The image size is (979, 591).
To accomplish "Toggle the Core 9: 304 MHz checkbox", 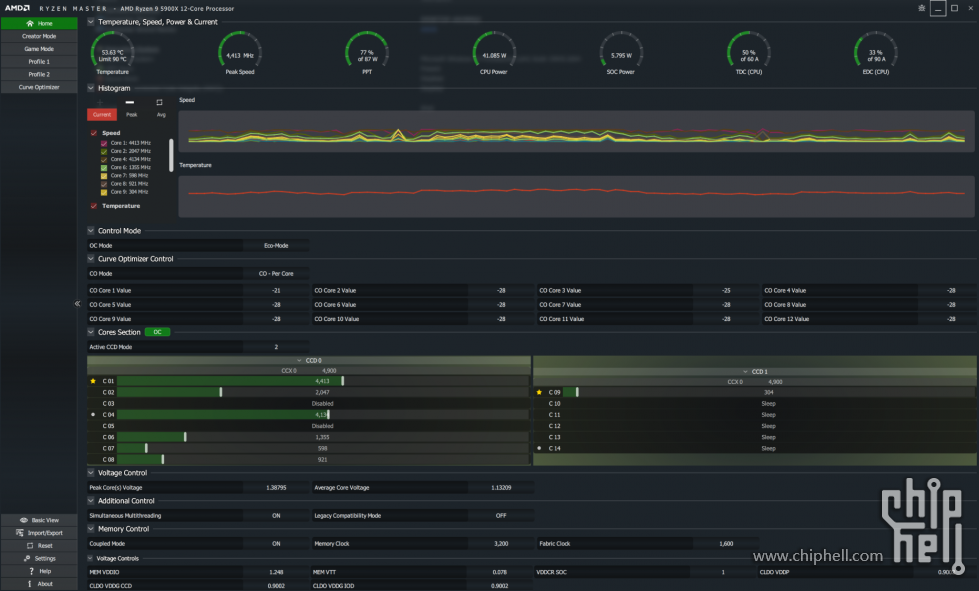I will [104, 192].
